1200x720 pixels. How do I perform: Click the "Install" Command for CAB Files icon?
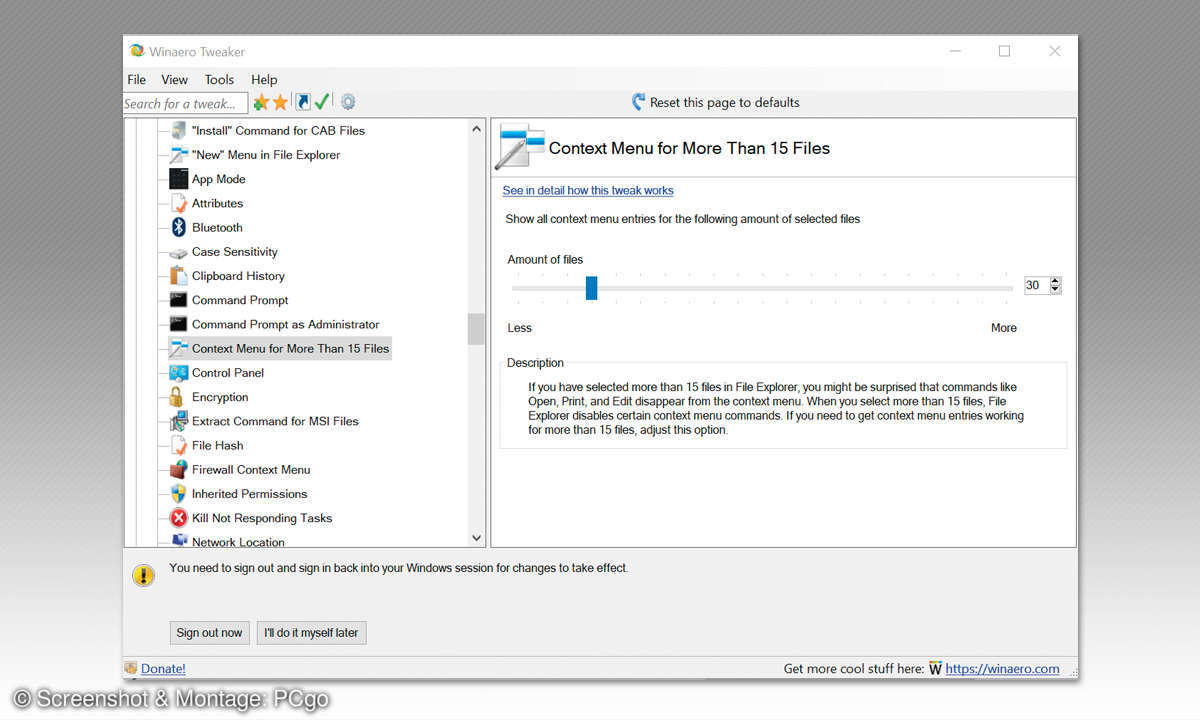tap(178, 130)
